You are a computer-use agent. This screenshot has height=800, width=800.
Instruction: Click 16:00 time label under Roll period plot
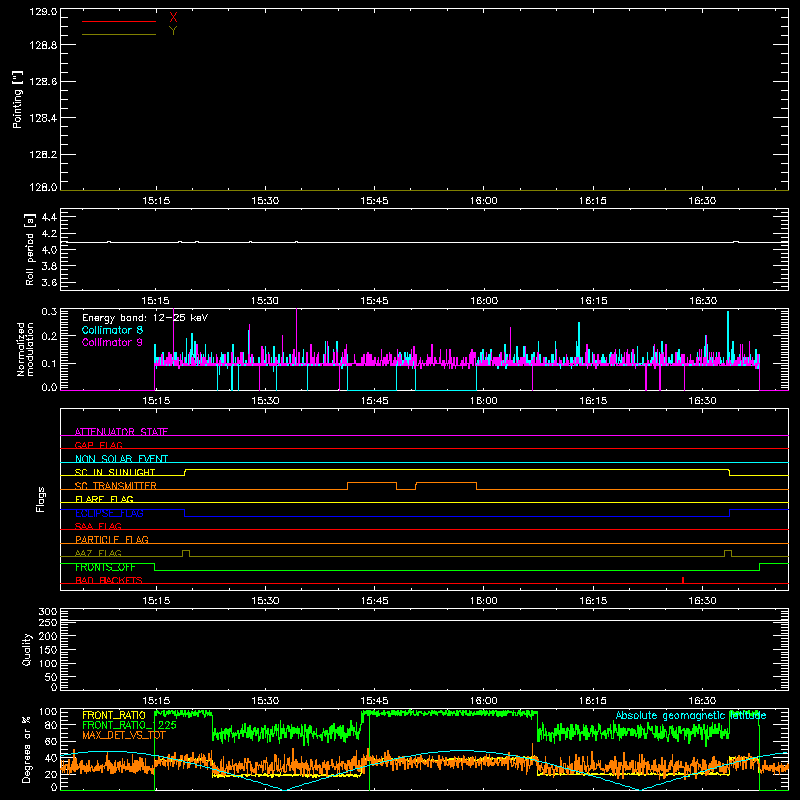pyautogui.click(x=484, y=301)
